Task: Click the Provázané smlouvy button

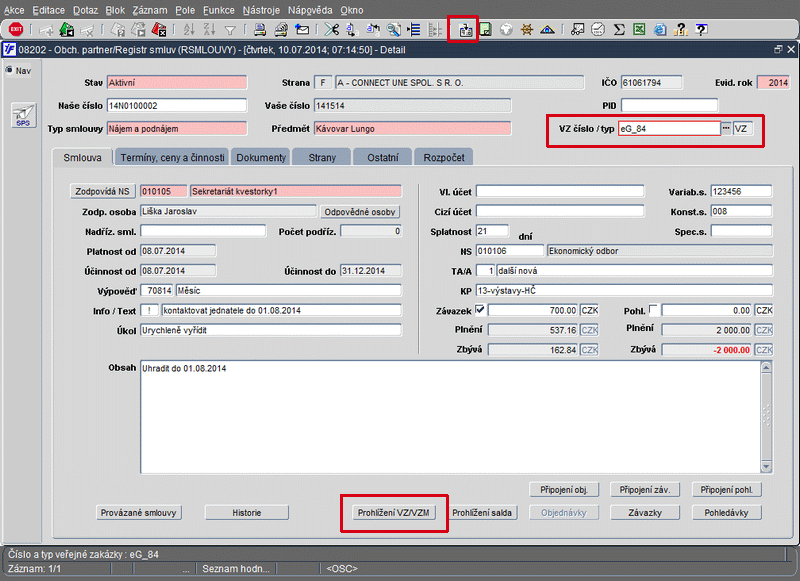Action: point(138,513)
